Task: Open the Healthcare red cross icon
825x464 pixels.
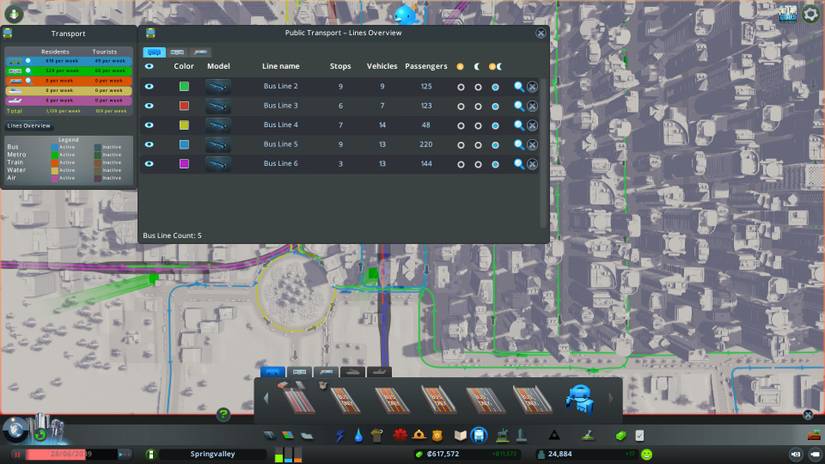Action: point(400,435)
